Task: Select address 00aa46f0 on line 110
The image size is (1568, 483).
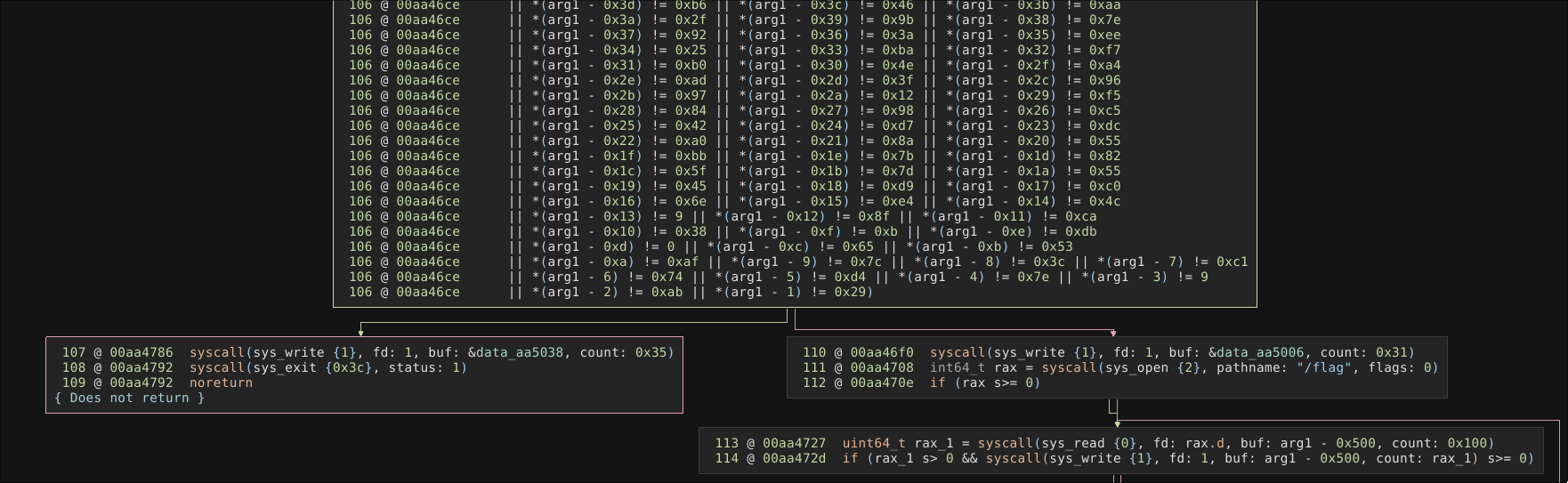Action: 882,352
